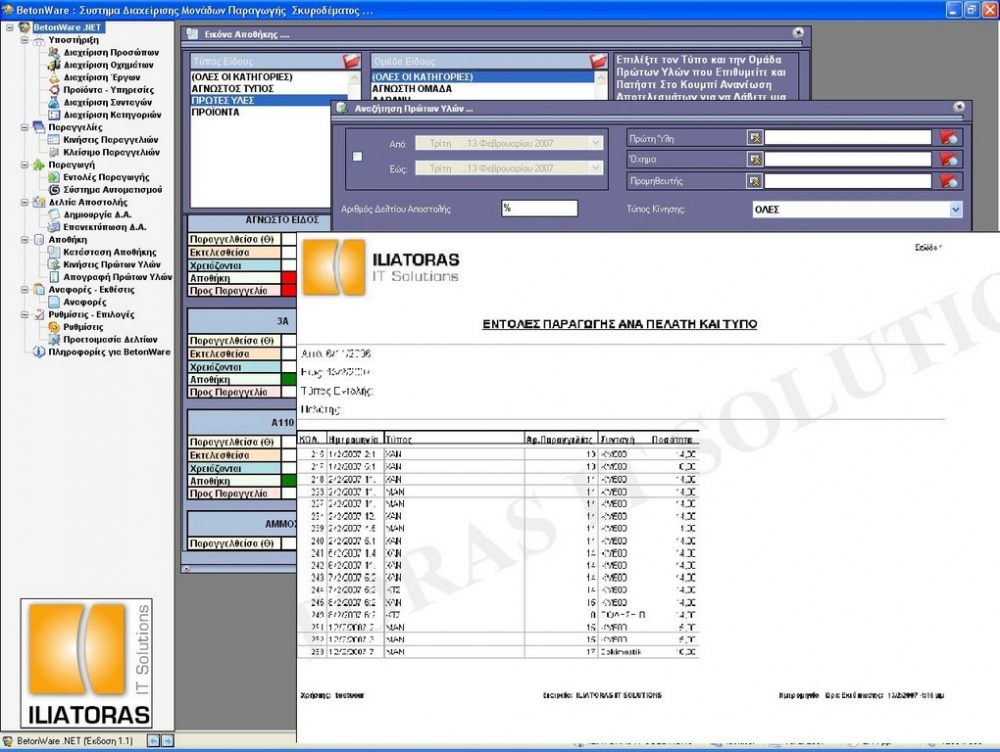Open the lookup button for Προμηθευτής
This screenshot has width=1000, height=752.
click(754, 181)
